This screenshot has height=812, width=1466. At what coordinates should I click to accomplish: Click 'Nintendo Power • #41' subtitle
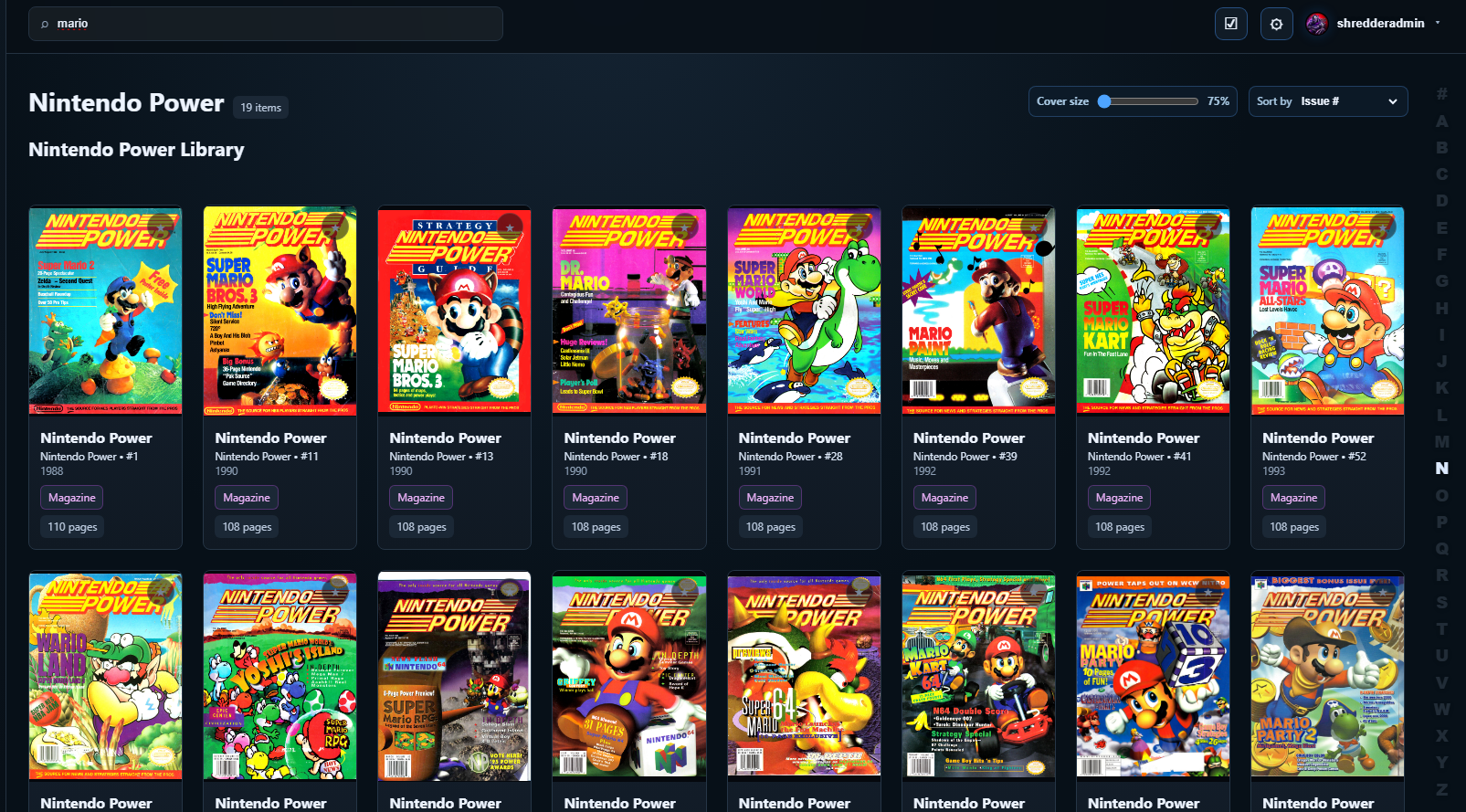(x=1139, y=457)
